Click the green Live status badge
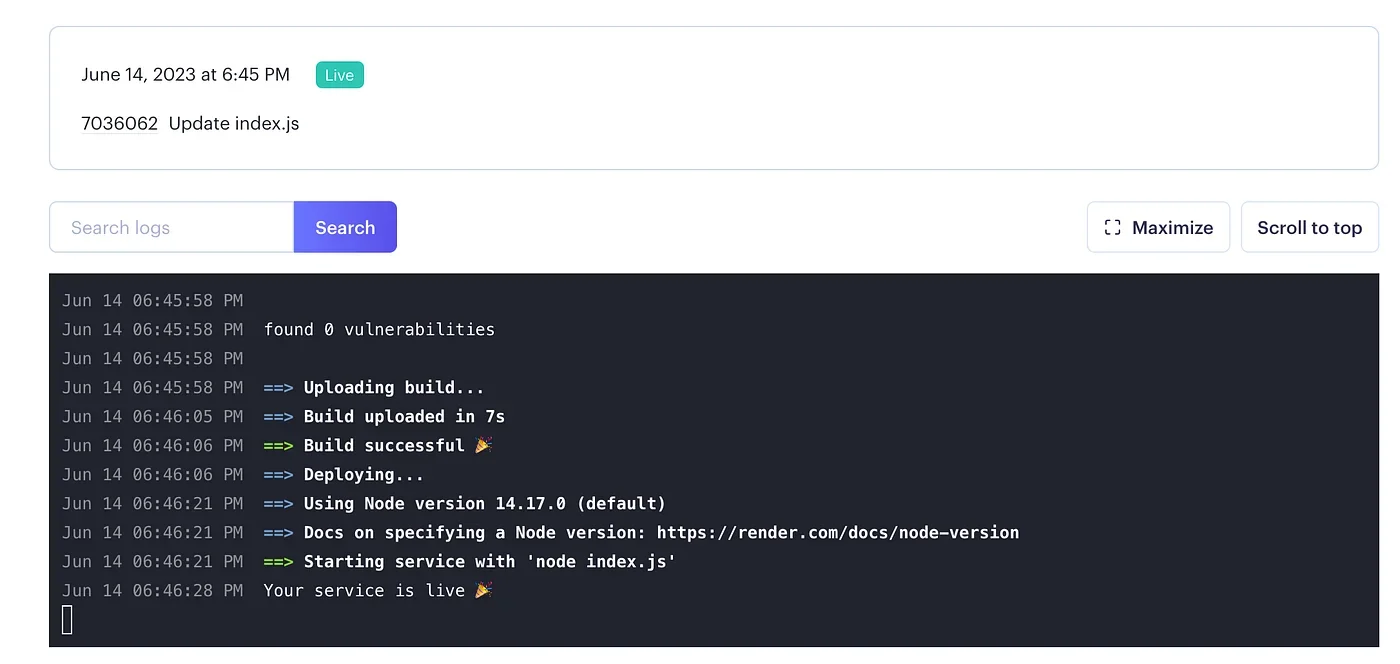 (x=340, y=75)
